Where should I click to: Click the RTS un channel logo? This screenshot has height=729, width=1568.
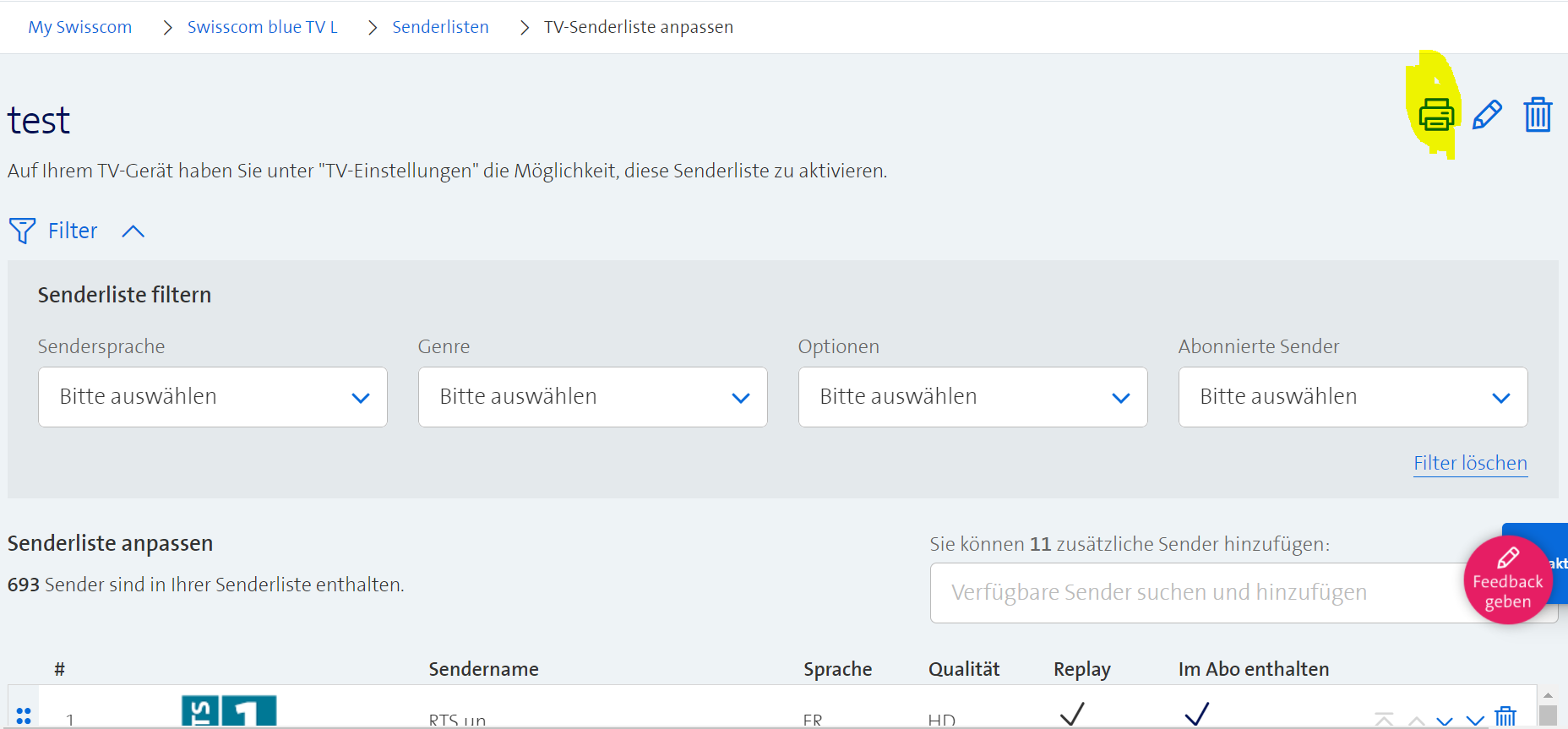point(229,711)
